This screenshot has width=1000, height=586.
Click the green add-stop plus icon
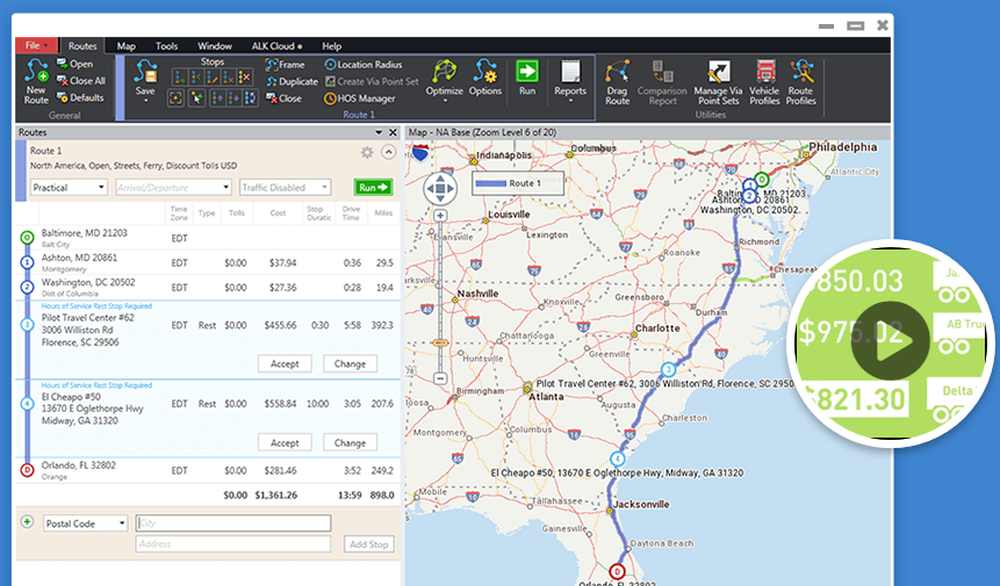point(27,522)
